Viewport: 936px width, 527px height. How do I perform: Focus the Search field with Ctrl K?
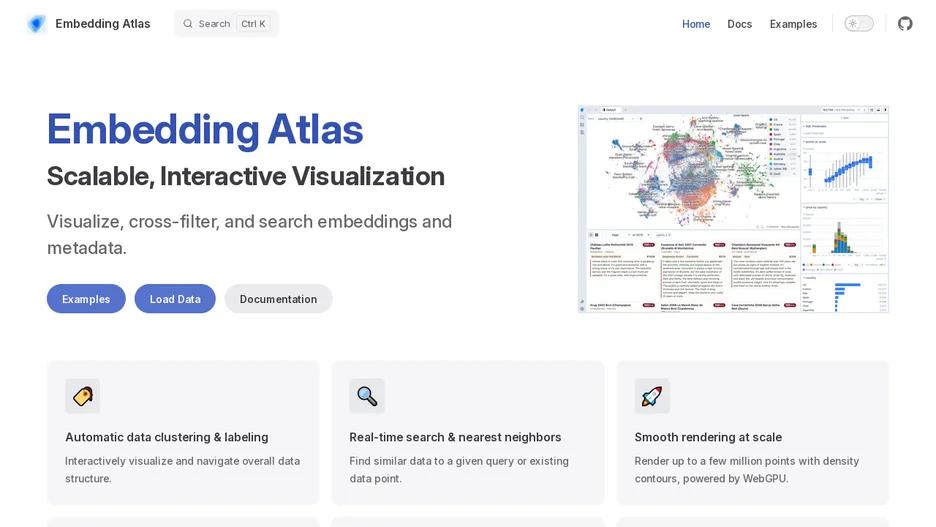coord(226,24)
